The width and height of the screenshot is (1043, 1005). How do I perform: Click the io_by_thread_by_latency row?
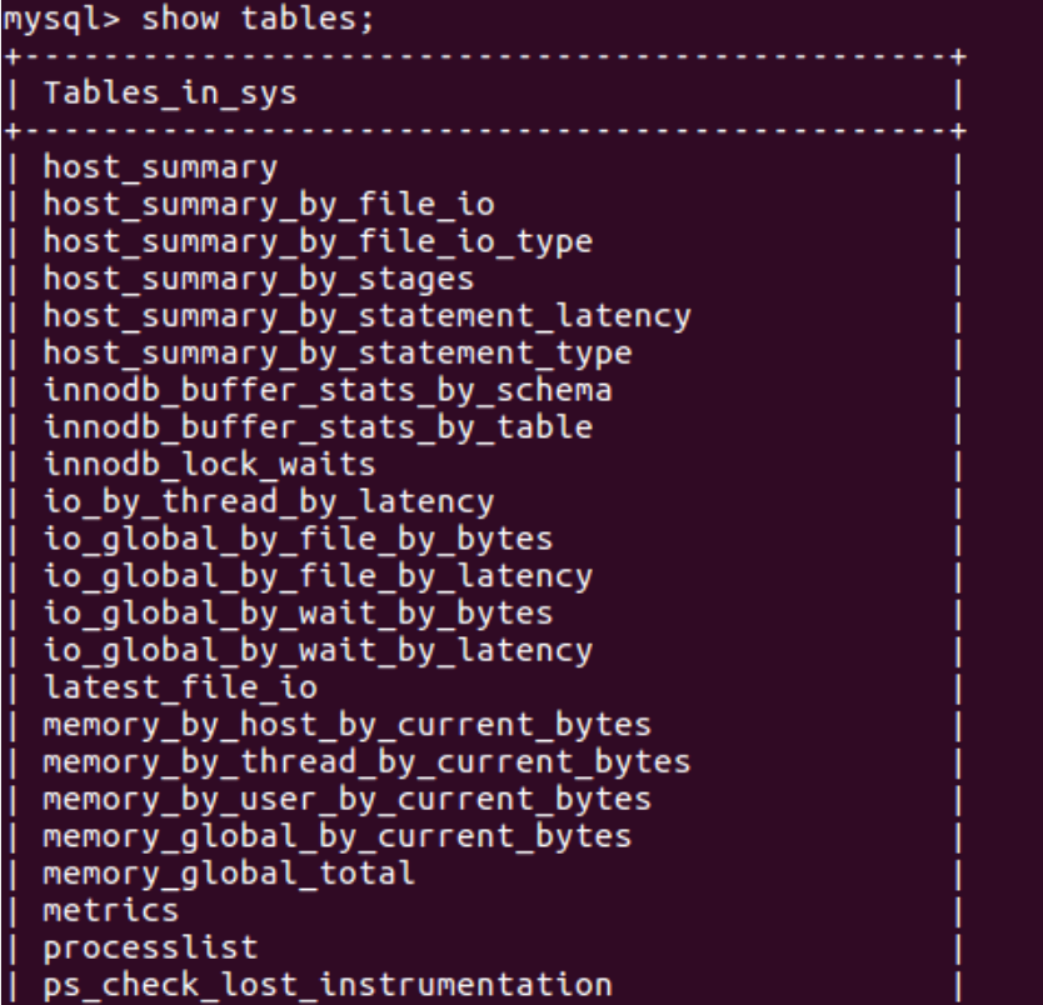click(x=268, y=501)
